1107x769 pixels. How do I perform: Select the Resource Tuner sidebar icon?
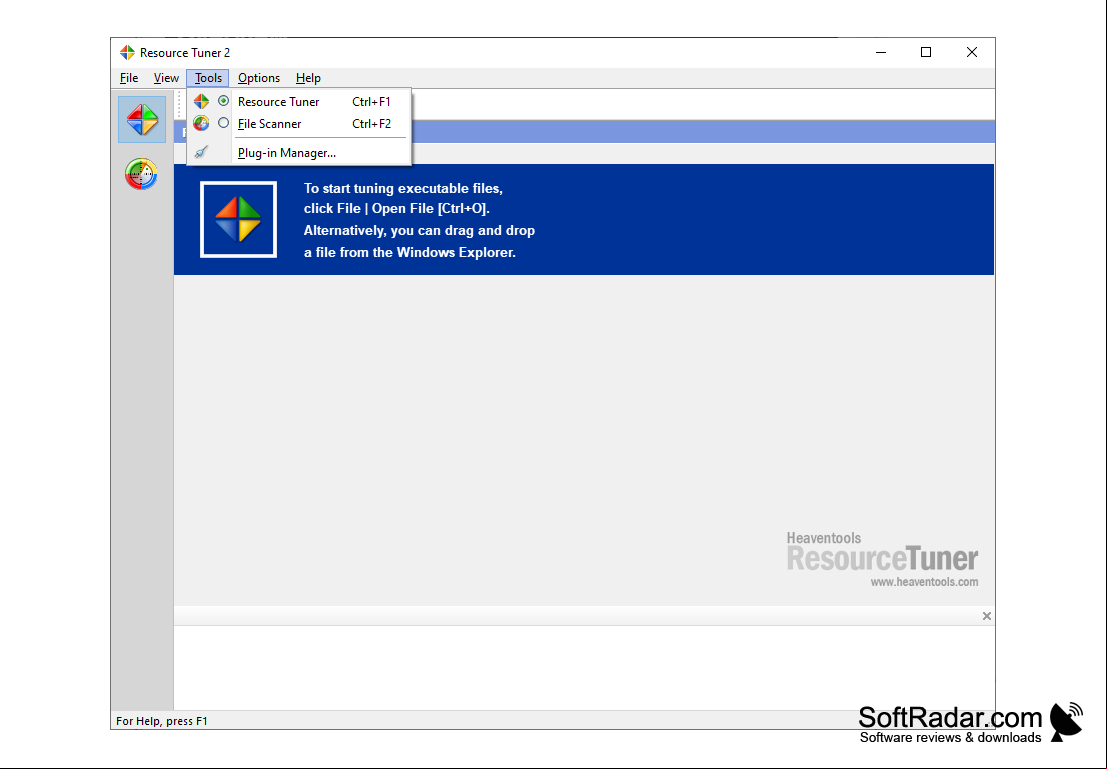[x=142, y=119]
